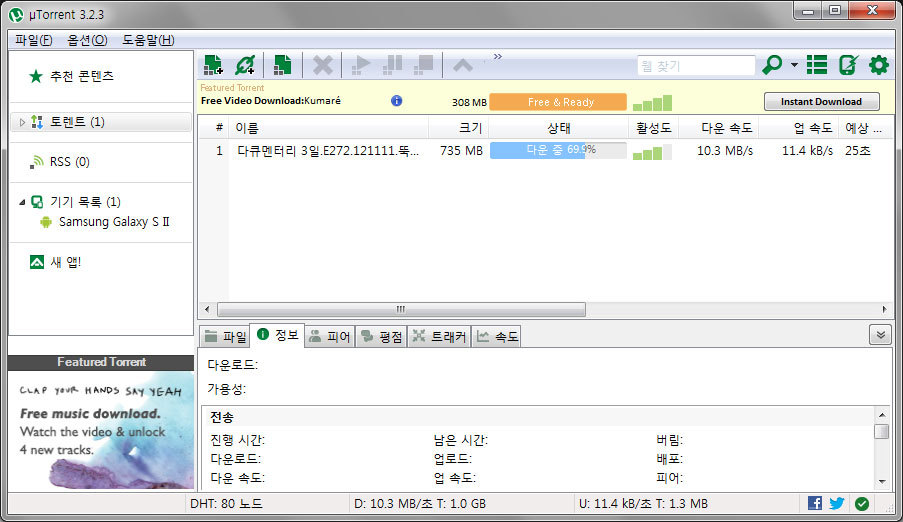Switch to the 속도 tab
The image size is (903, 522).
[x=496, y=336]
